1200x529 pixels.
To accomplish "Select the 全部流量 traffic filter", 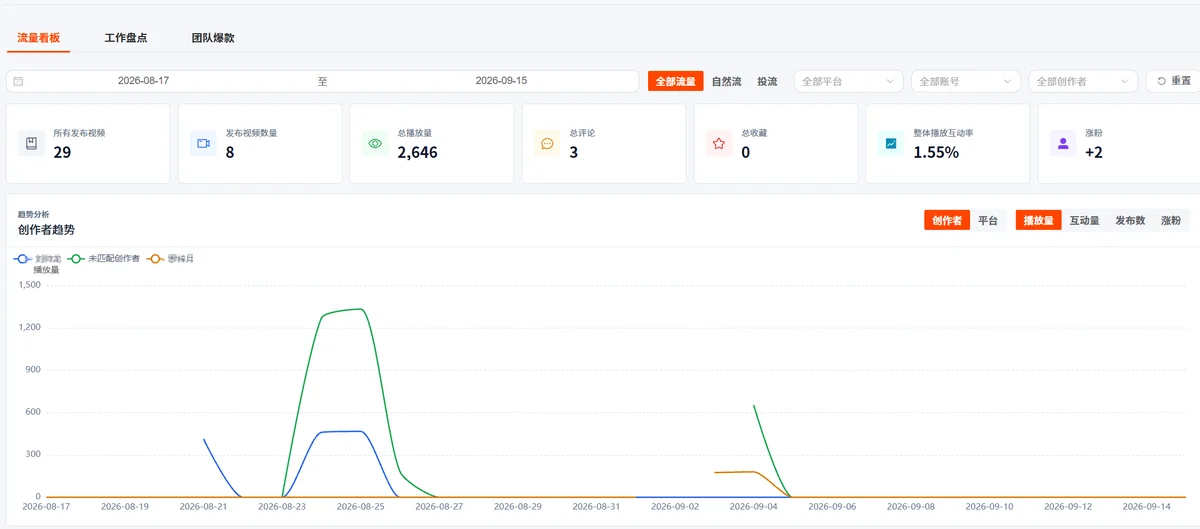I will [676, 81].
